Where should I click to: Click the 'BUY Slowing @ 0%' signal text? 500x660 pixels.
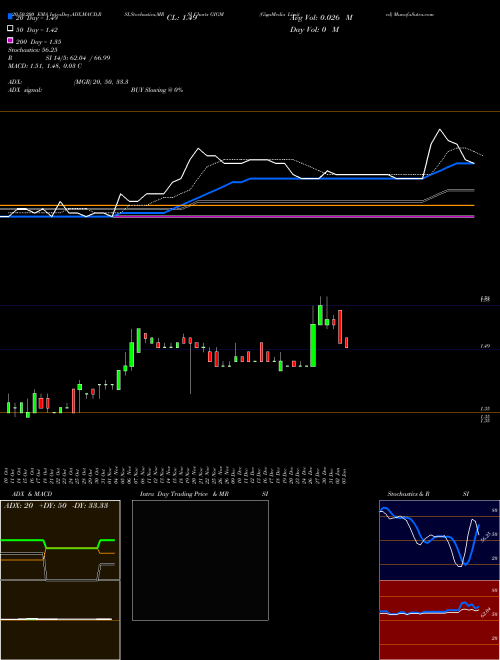point(157,90)
